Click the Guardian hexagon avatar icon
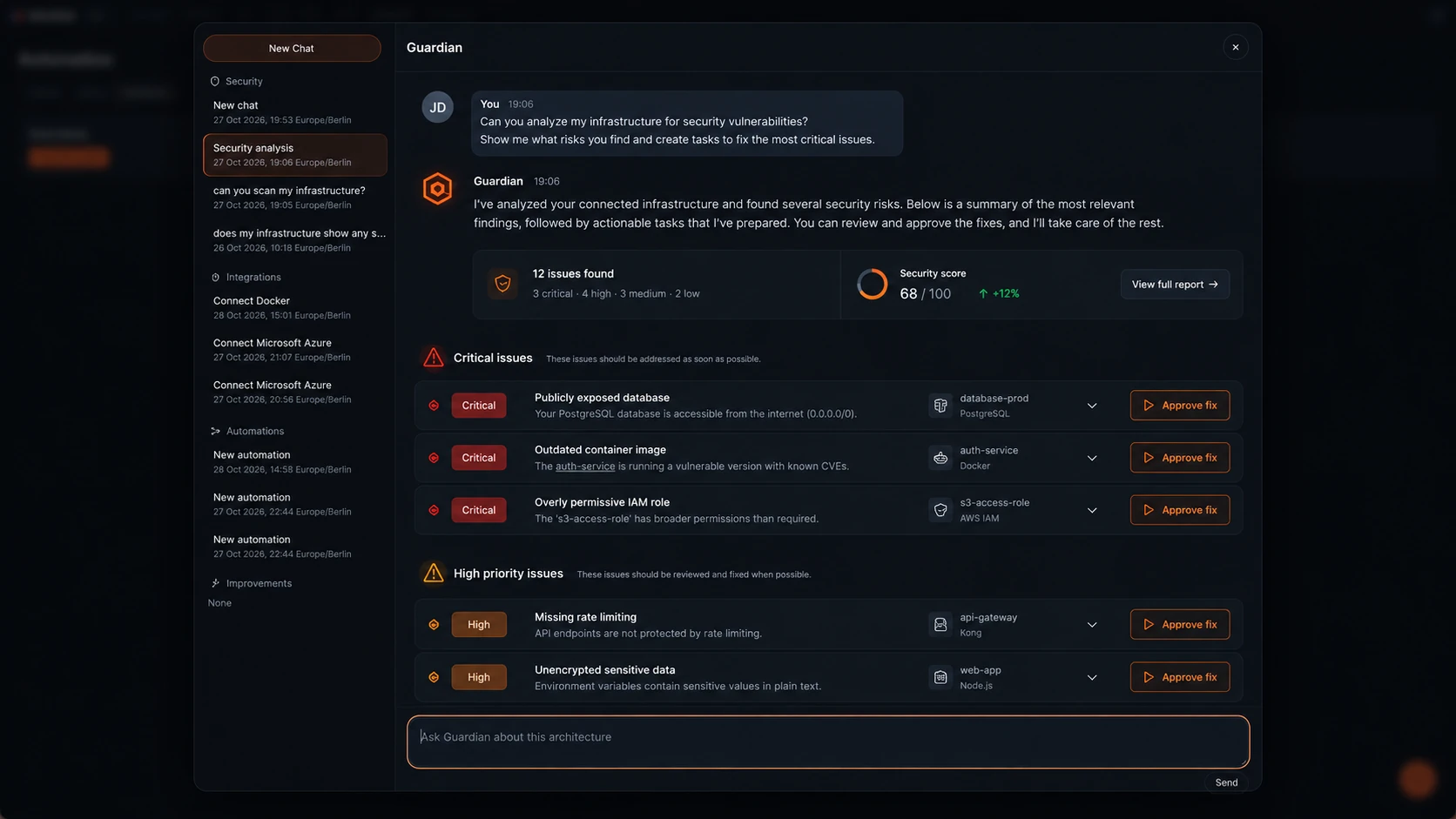Viewport: 1456px width, 819px height. tap(437, 189)
